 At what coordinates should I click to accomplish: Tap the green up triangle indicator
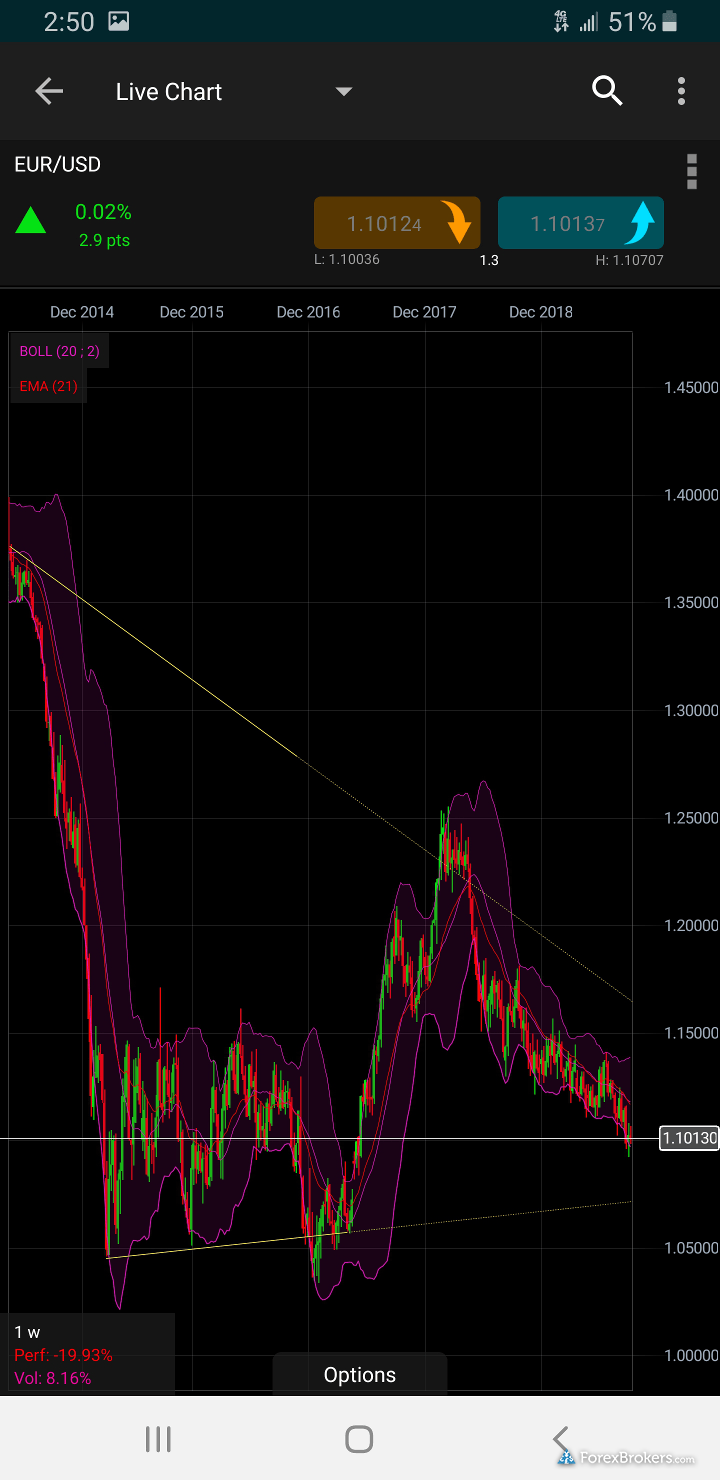pyautogui.click(x=30, y=220)
